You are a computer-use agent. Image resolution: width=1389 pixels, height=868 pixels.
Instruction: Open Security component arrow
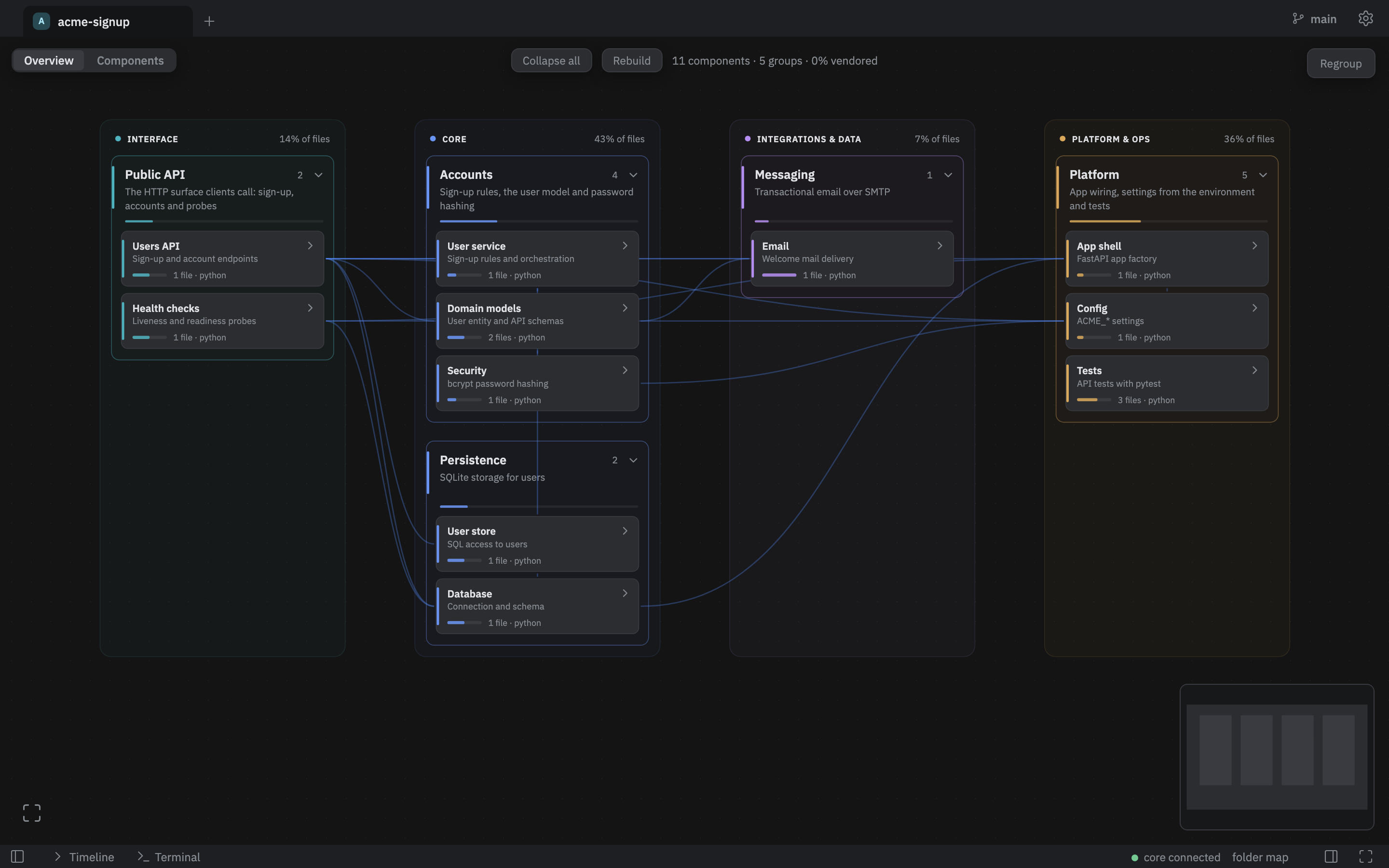coord(625,370)
